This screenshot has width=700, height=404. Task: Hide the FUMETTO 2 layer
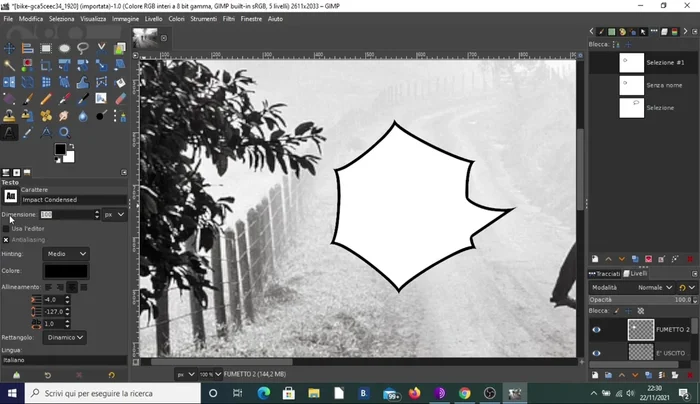(x=597, y=330)
